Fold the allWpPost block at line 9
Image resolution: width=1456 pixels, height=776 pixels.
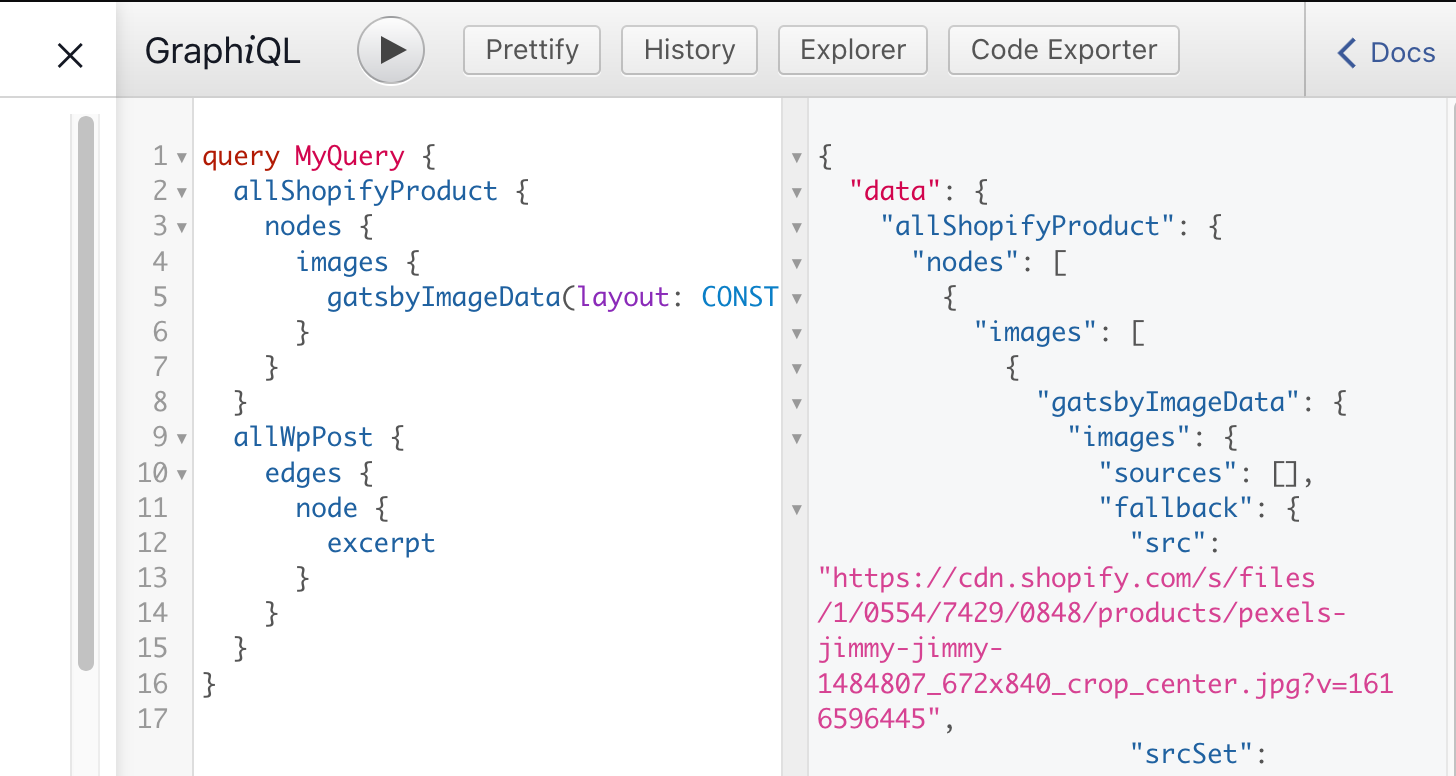pyautogui.click(x=181, y=438)
